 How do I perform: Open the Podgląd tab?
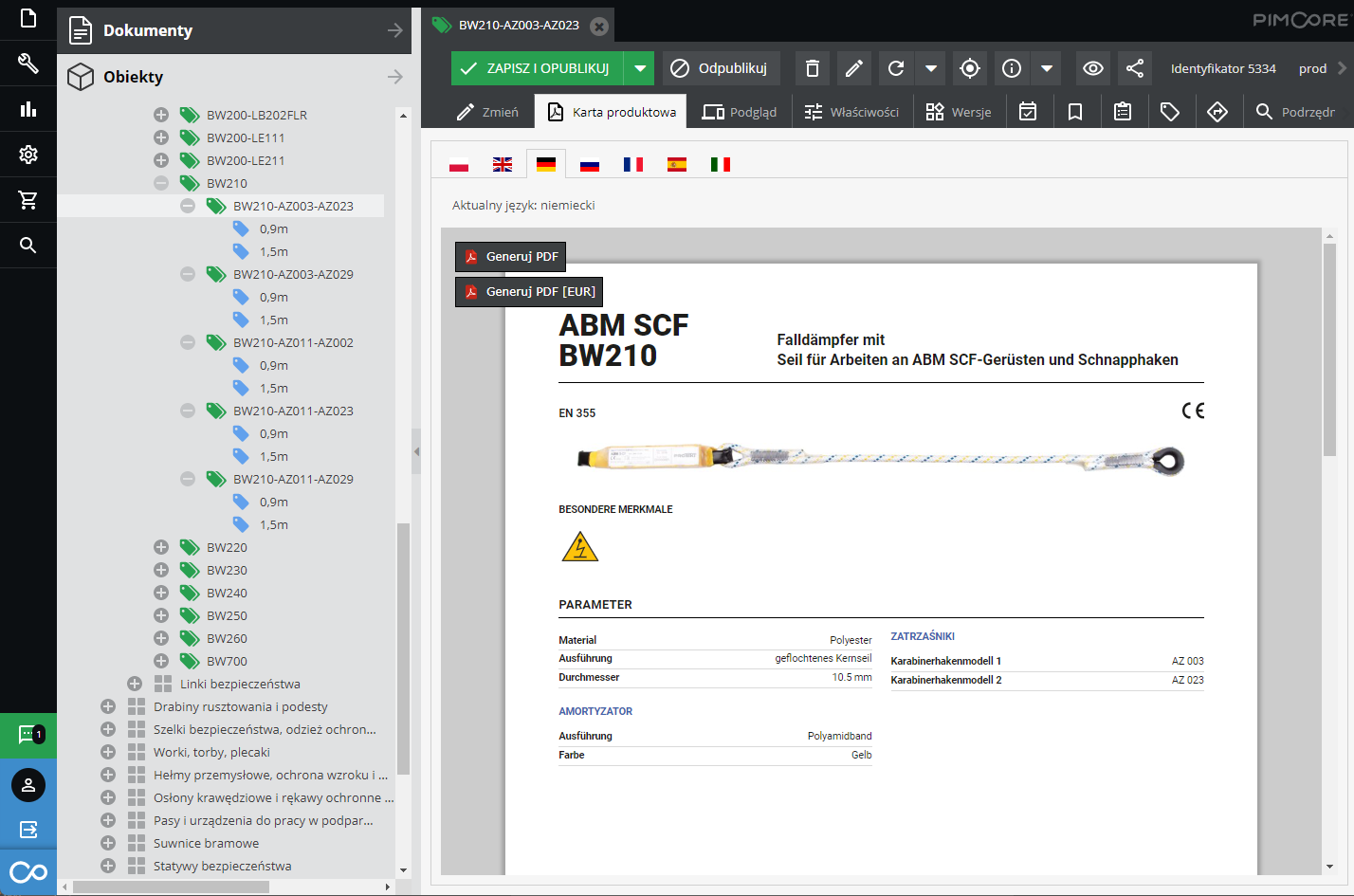[739, 112]
